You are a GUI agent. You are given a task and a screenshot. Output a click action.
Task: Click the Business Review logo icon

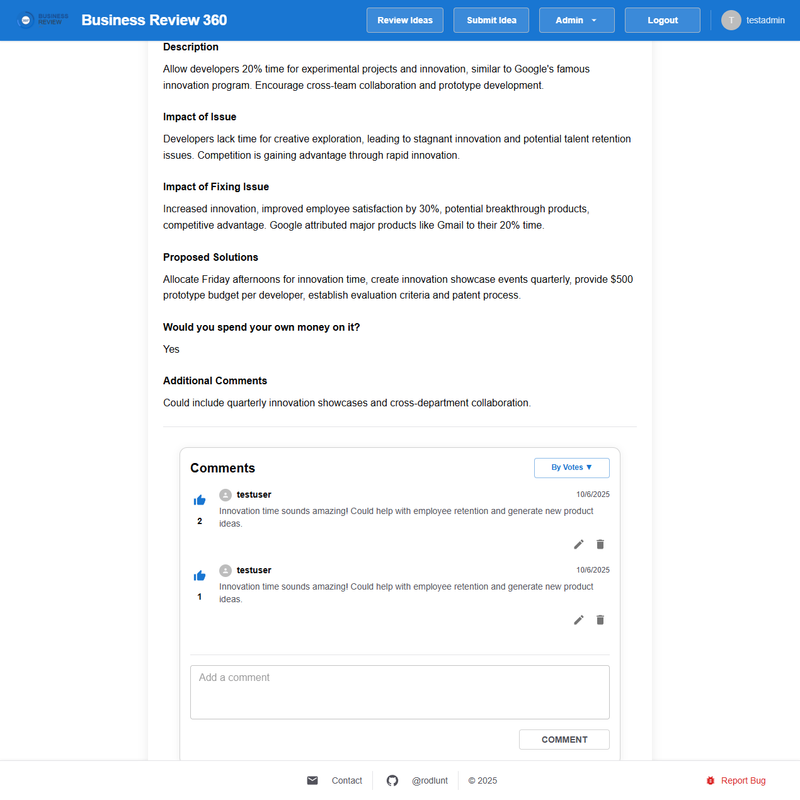27,20
